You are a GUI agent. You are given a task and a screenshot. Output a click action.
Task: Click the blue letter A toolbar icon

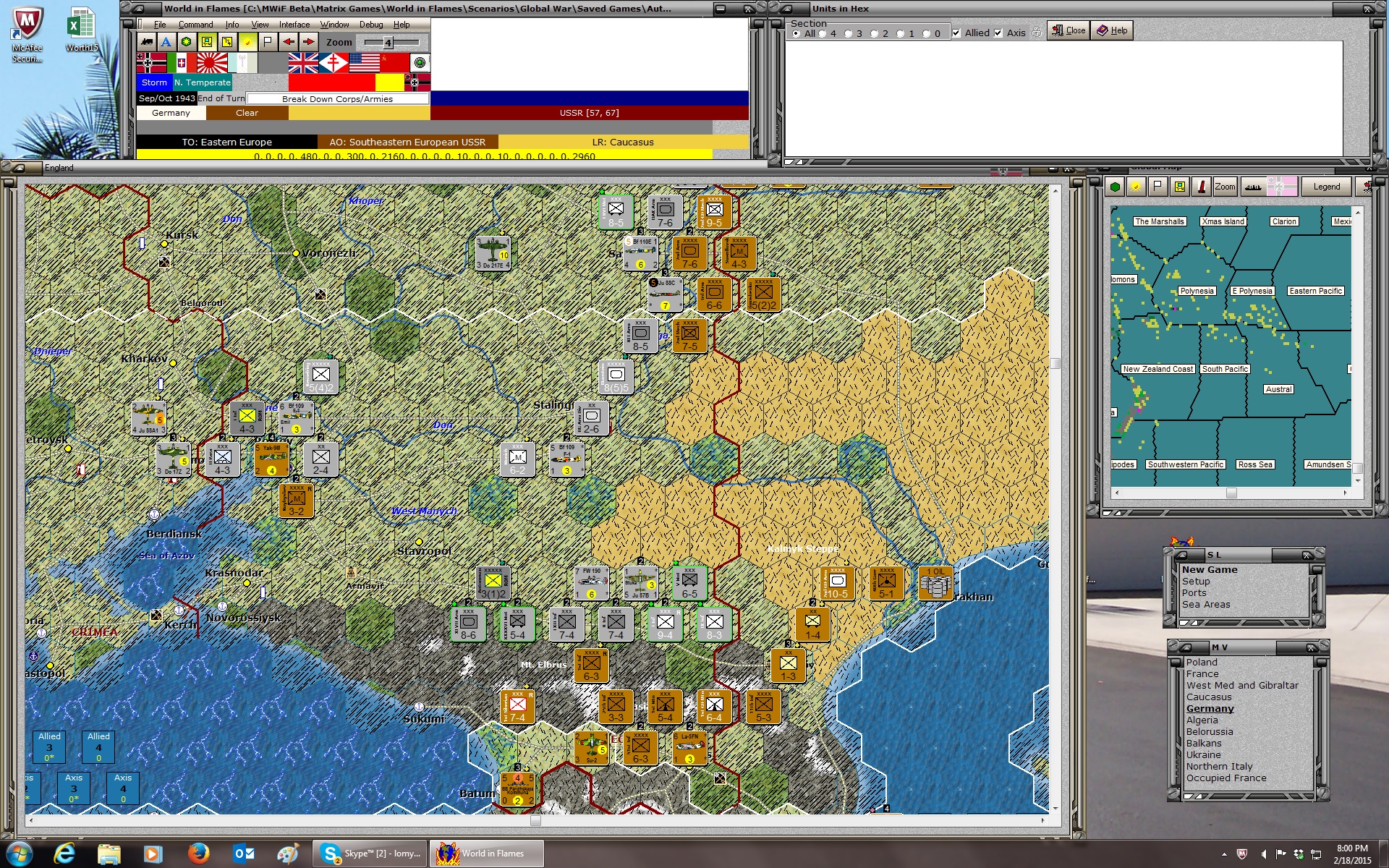(x=166, y=42)
